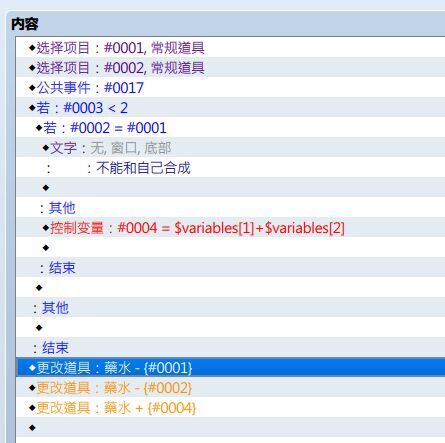The image size is (445, 443).
Task: Click the empty command line below the 文字 message
Action: 230,187
